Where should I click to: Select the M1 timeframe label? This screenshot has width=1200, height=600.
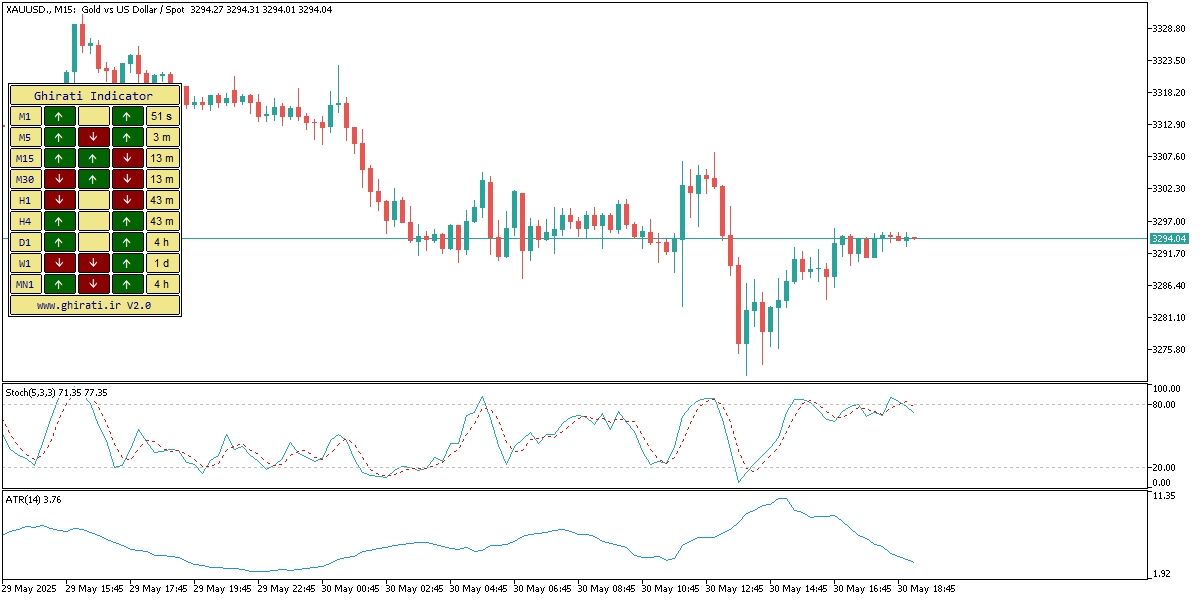[25, 116]
